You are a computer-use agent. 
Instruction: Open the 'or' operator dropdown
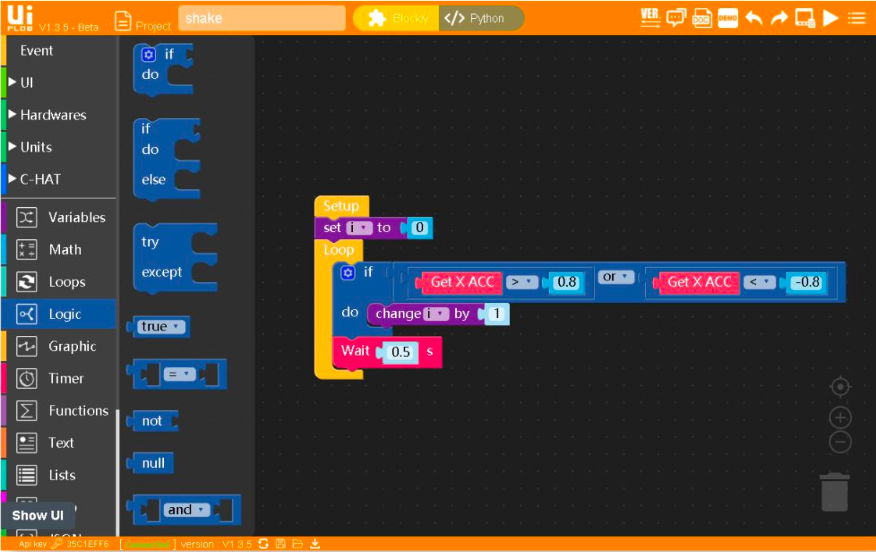point(615,277)
